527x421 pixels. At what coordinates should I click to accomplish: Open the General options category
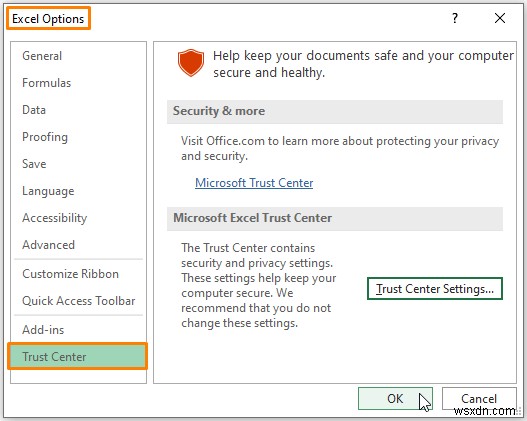point(42,56)
